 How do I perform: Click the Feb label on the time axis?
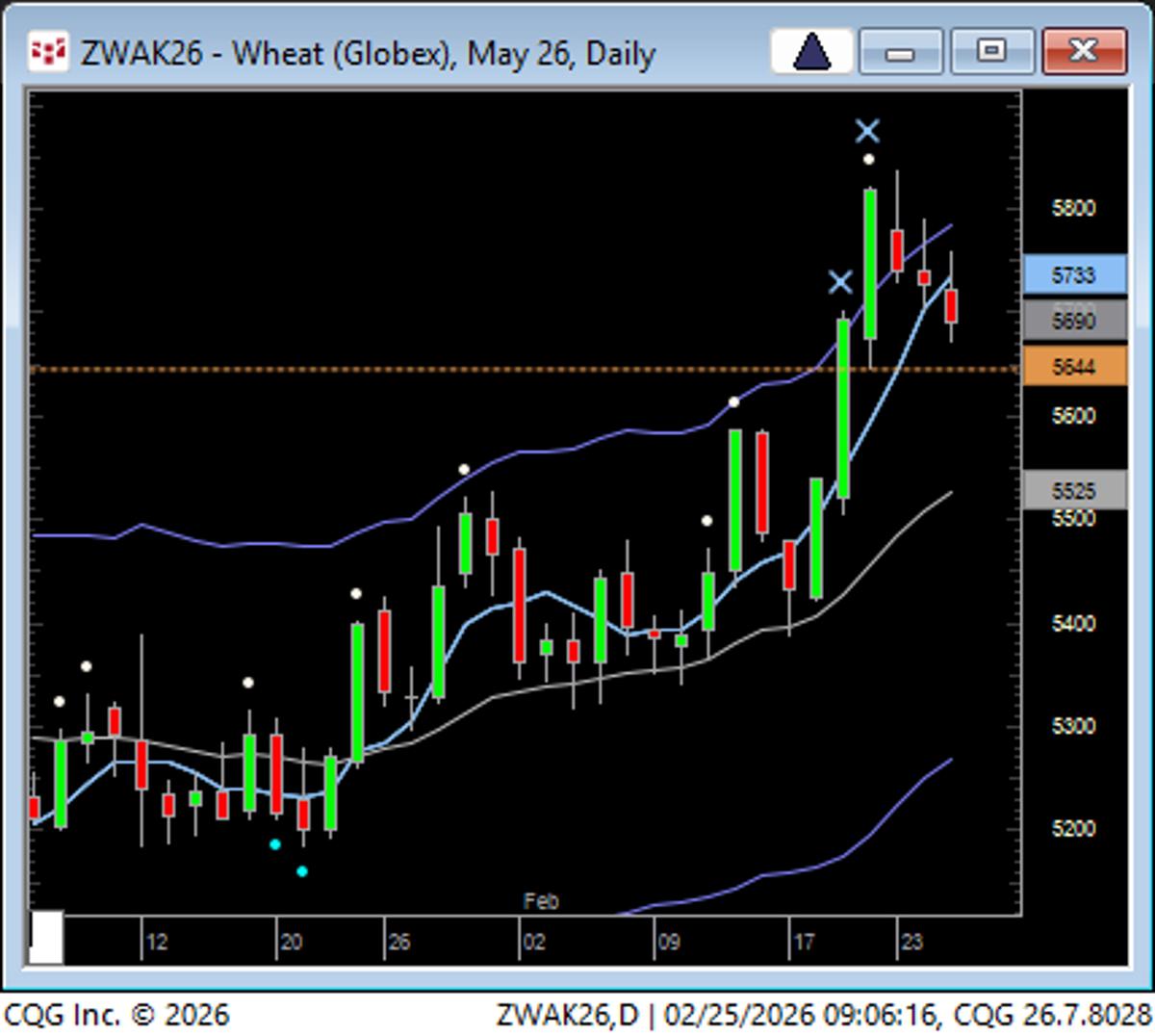pyautogui.click(x=542, y=903)
